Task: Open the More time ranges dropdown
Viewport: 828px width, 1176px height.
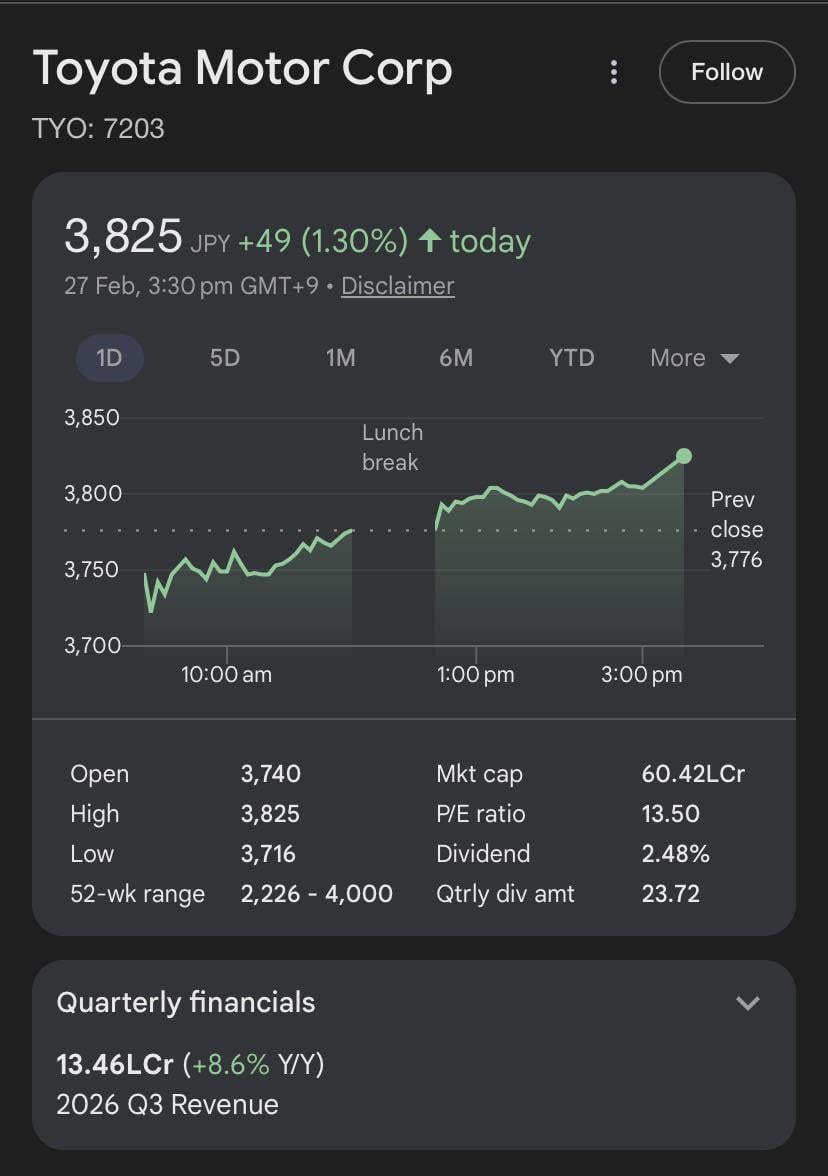Action: [x=694, y=358]
